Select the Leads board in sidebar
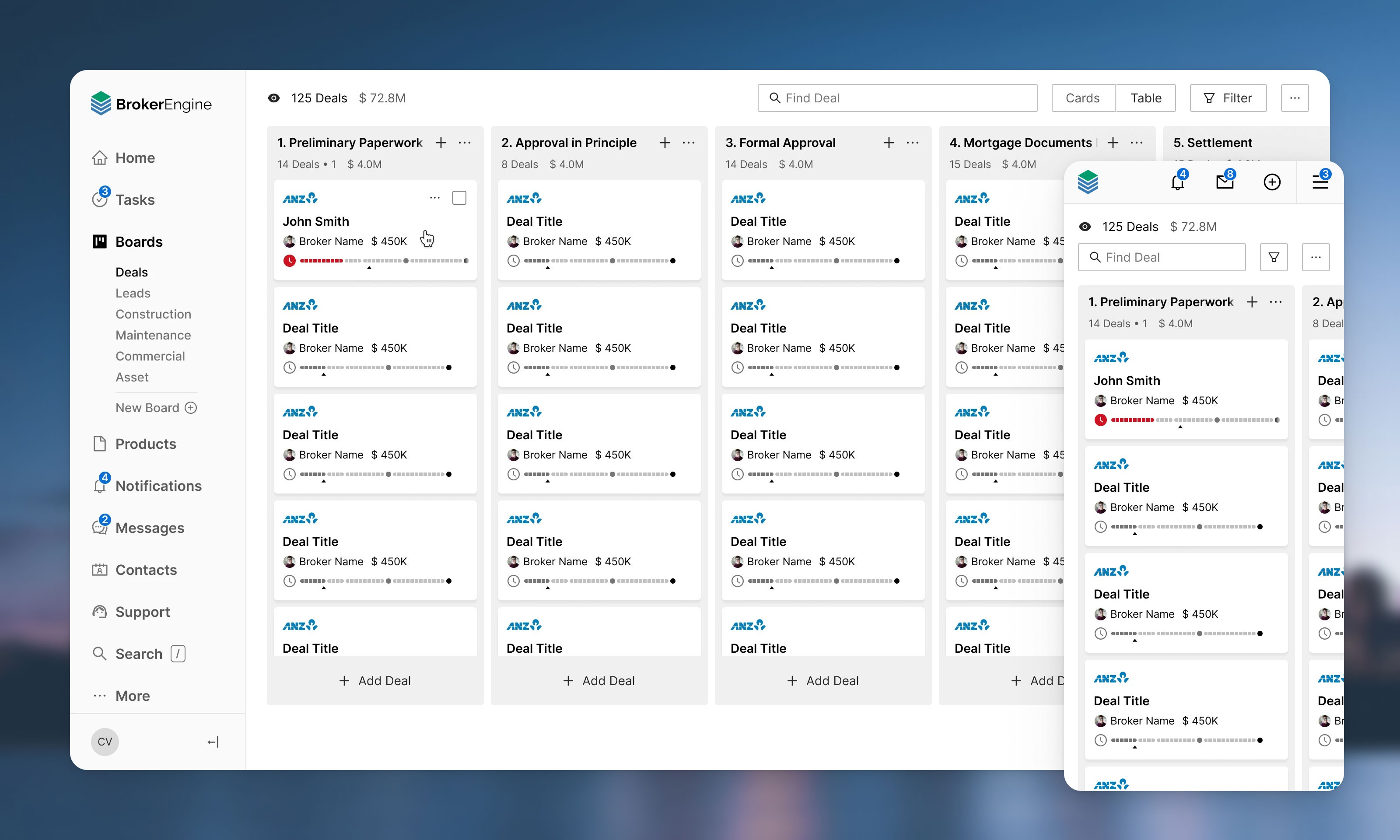1400x840 pixels. (133, 293)
